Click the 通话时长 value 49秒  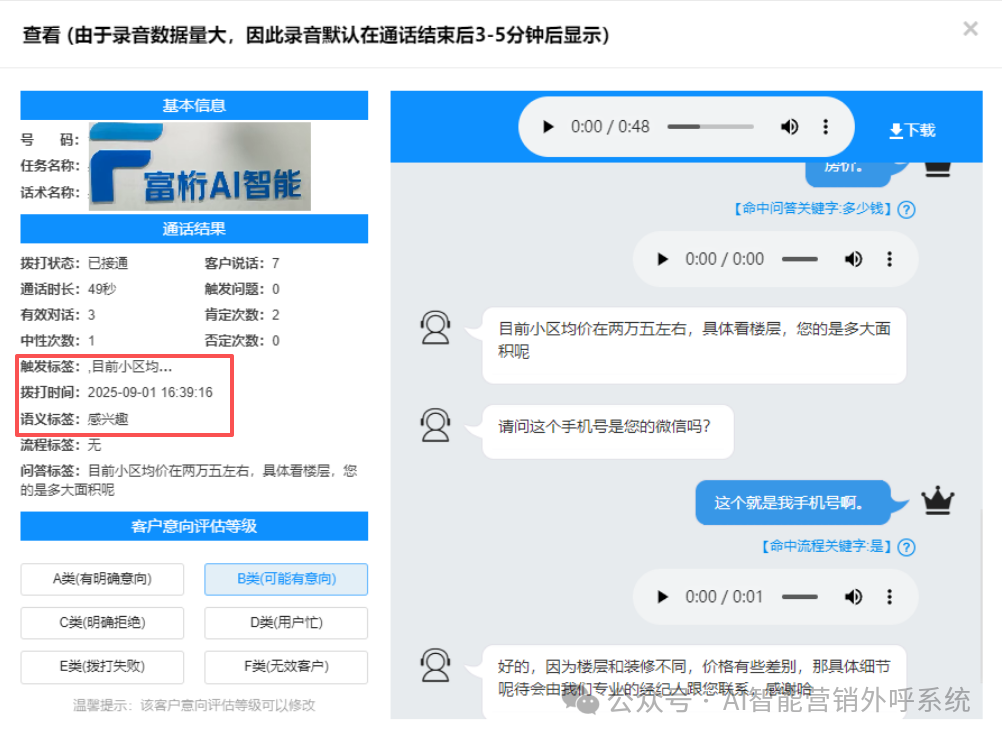(102, 289)
